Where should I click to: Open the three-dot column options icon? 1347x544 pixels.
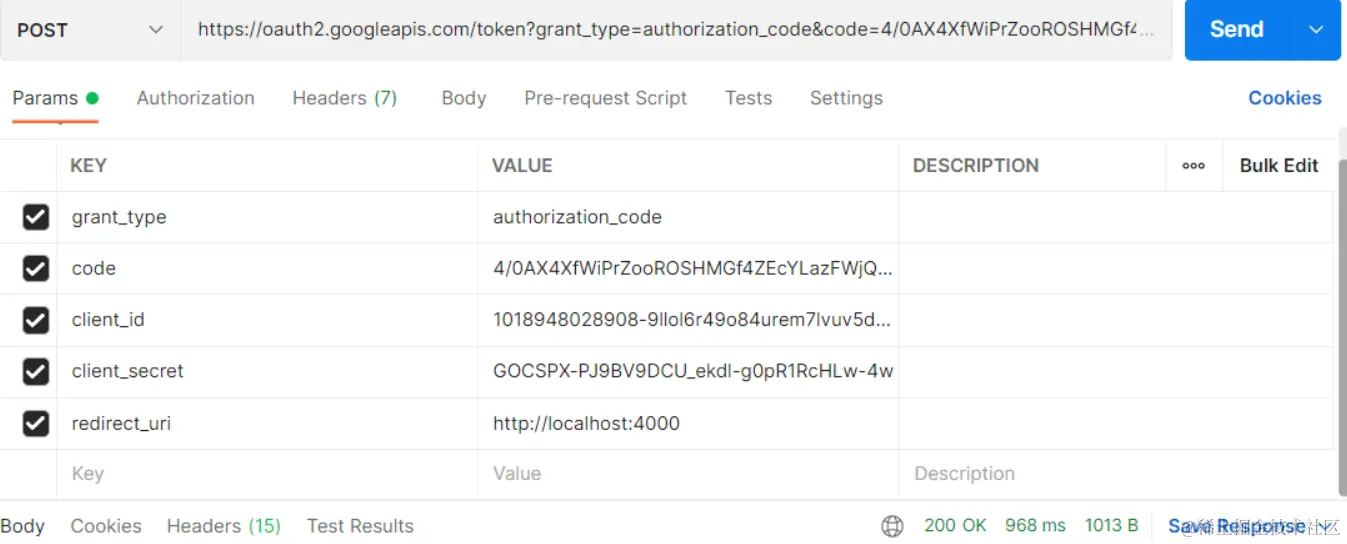point(1194,166)
